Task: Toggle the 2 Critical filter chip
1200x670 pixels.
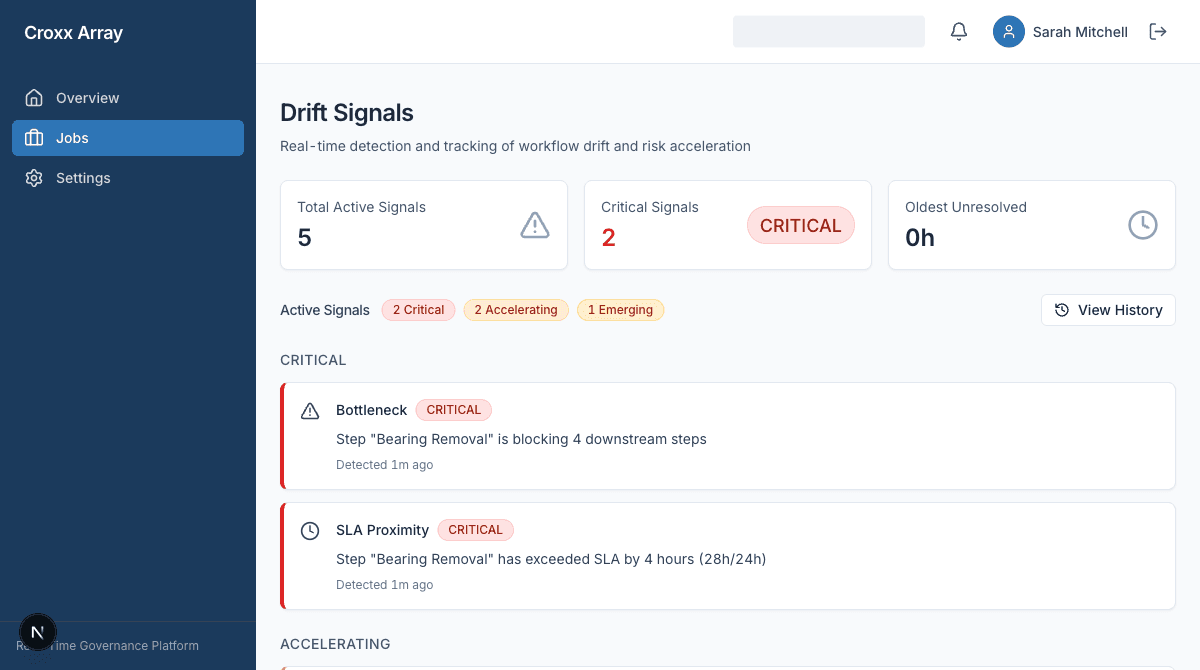Action: pos(418,310)
